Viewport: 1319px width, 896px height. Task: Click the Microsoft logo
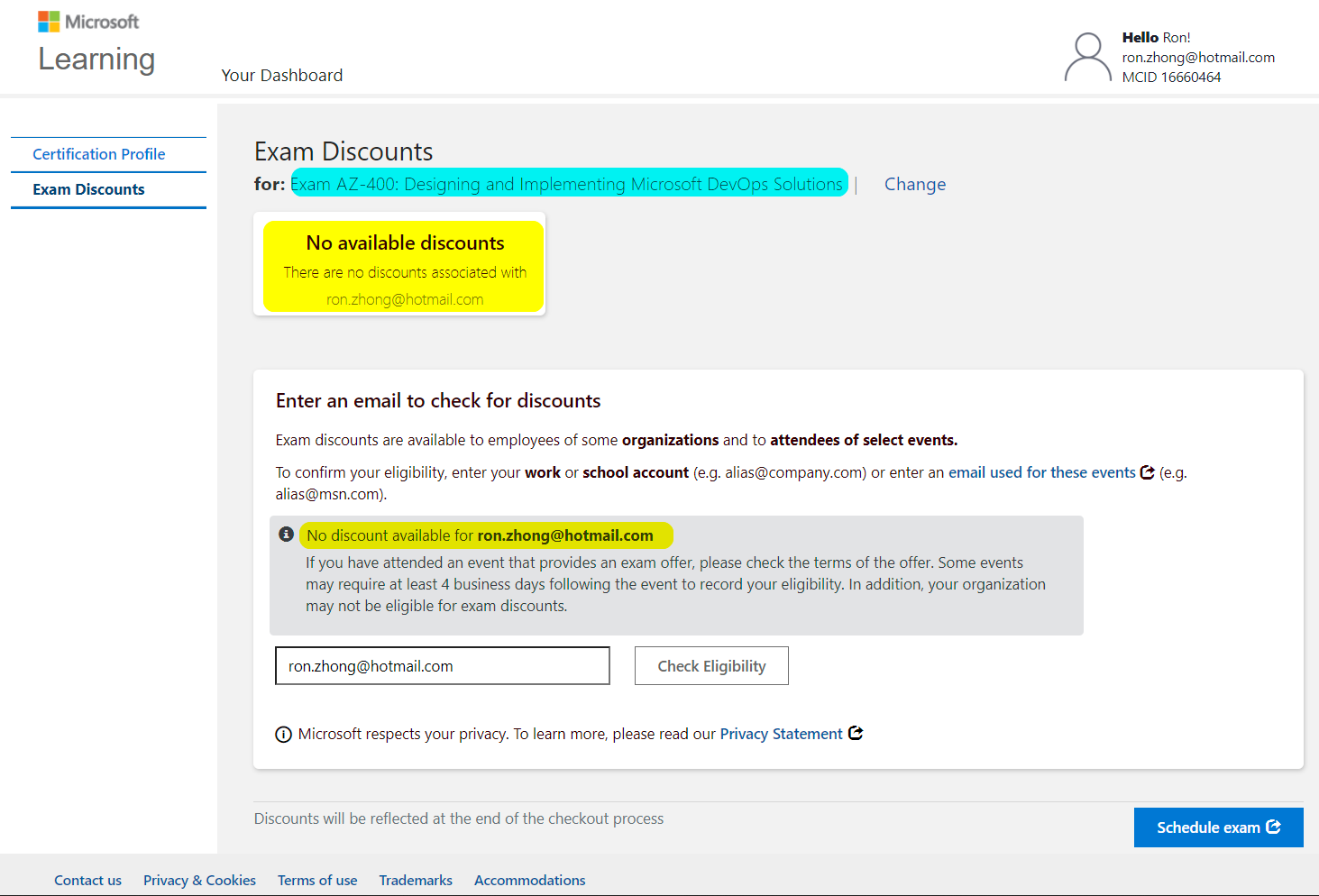coord(87,21)
